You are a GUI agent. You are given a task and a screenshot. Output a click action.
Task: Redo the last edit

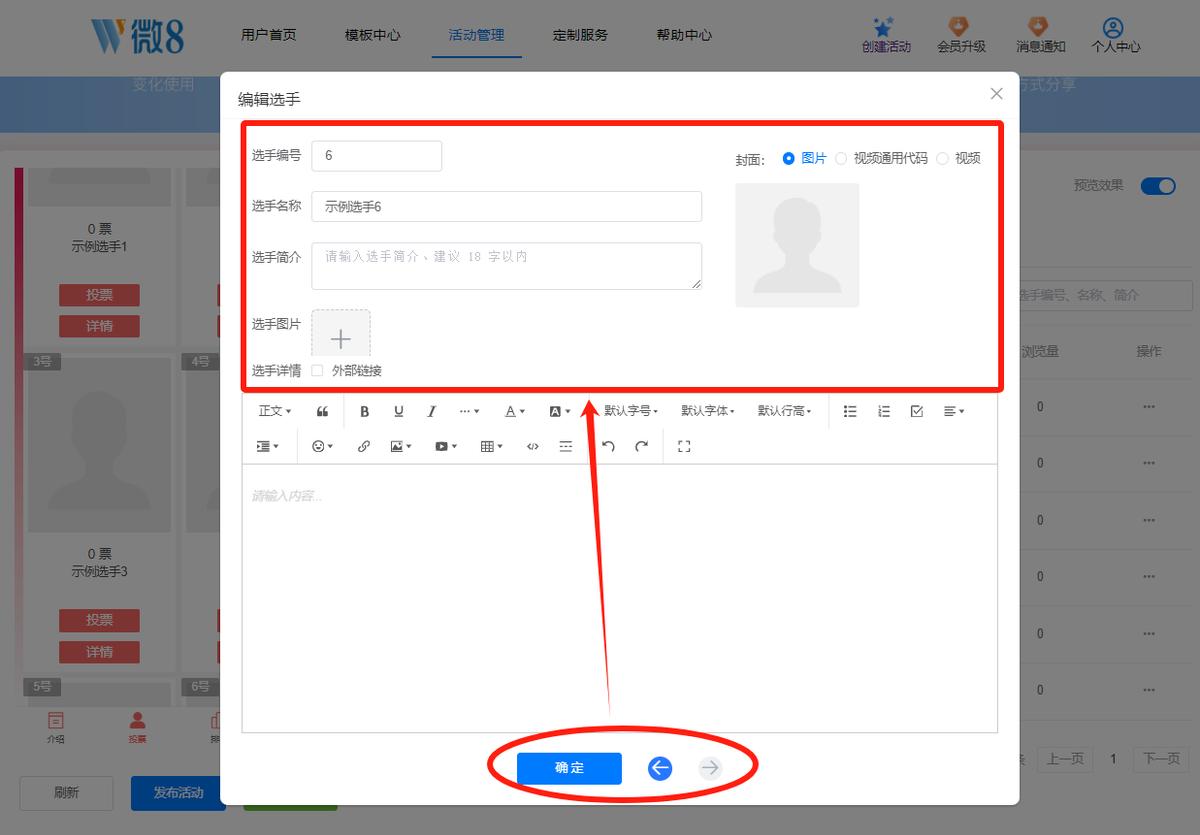coord(642,447)
